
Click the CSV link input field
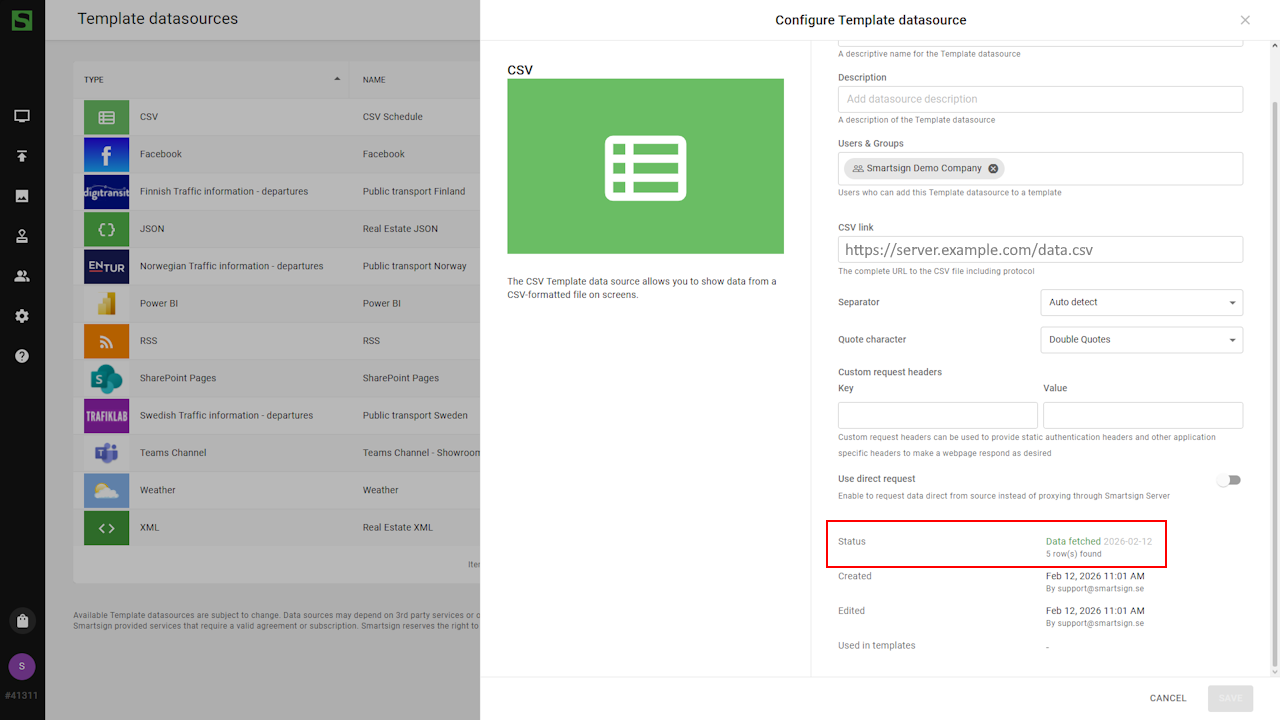point(1040,250)
